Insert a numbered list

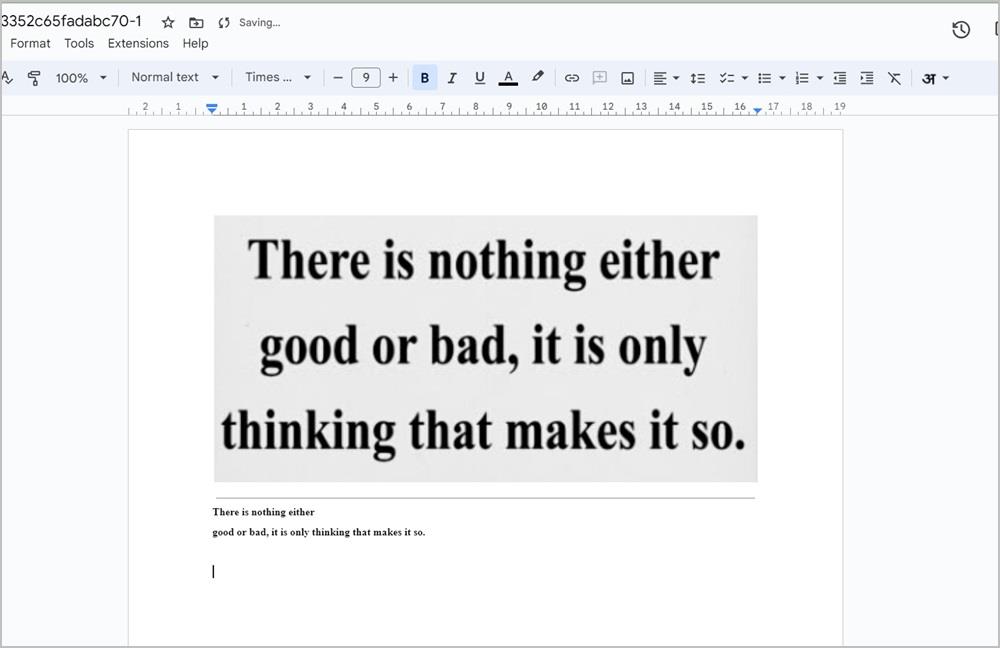(x=802, y=78)
